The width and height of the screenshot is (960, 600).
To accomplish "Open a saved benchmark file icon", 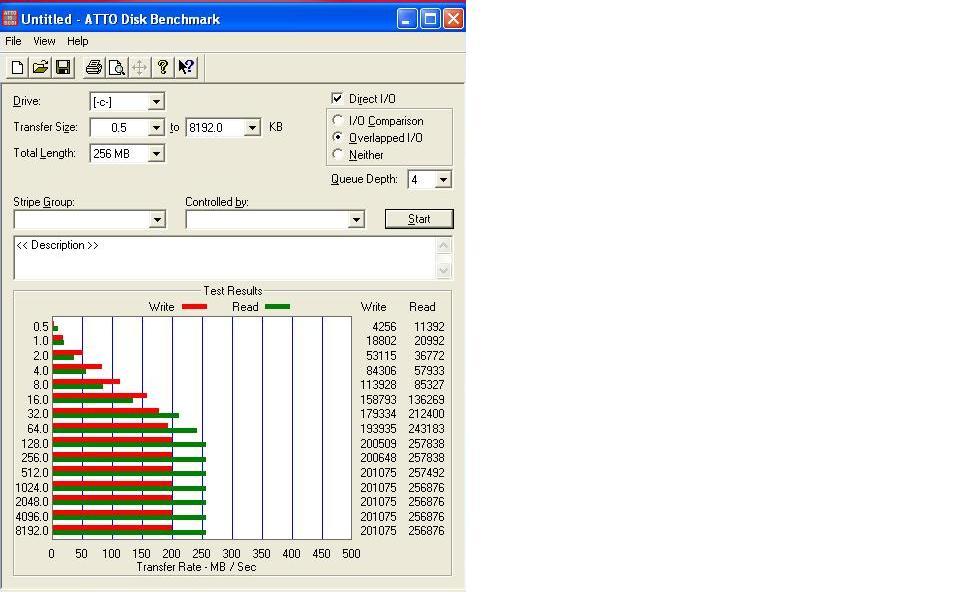I will [x=40, y=67].
